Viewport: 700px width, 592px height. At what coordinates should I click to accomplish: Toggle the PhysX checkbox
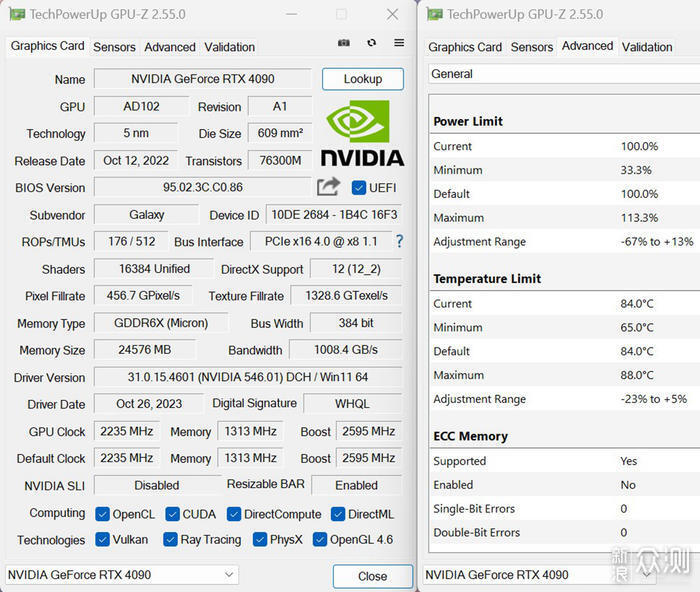[x=260, y=540]
